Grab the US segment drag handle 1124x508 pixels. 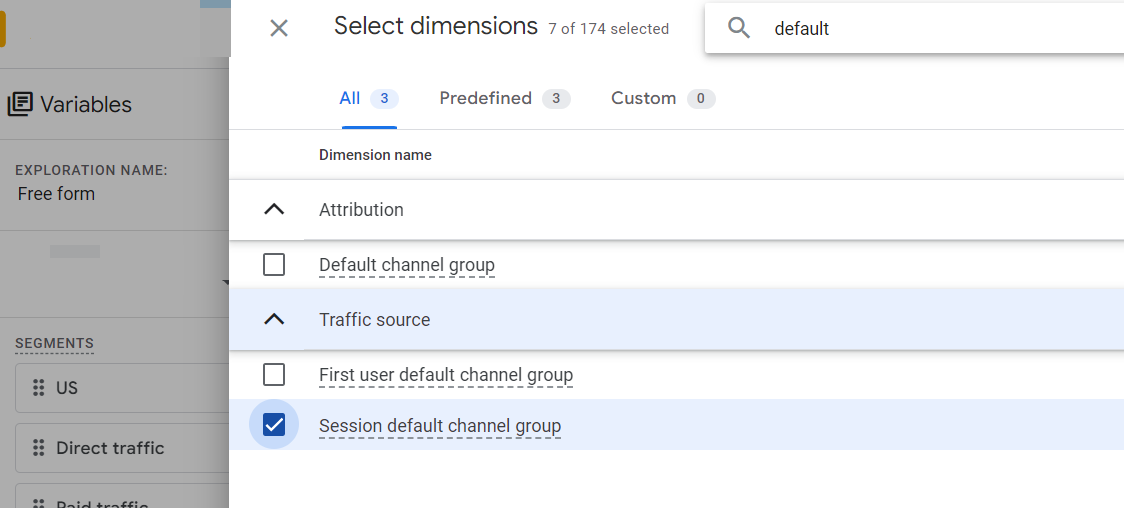[39, 388]
